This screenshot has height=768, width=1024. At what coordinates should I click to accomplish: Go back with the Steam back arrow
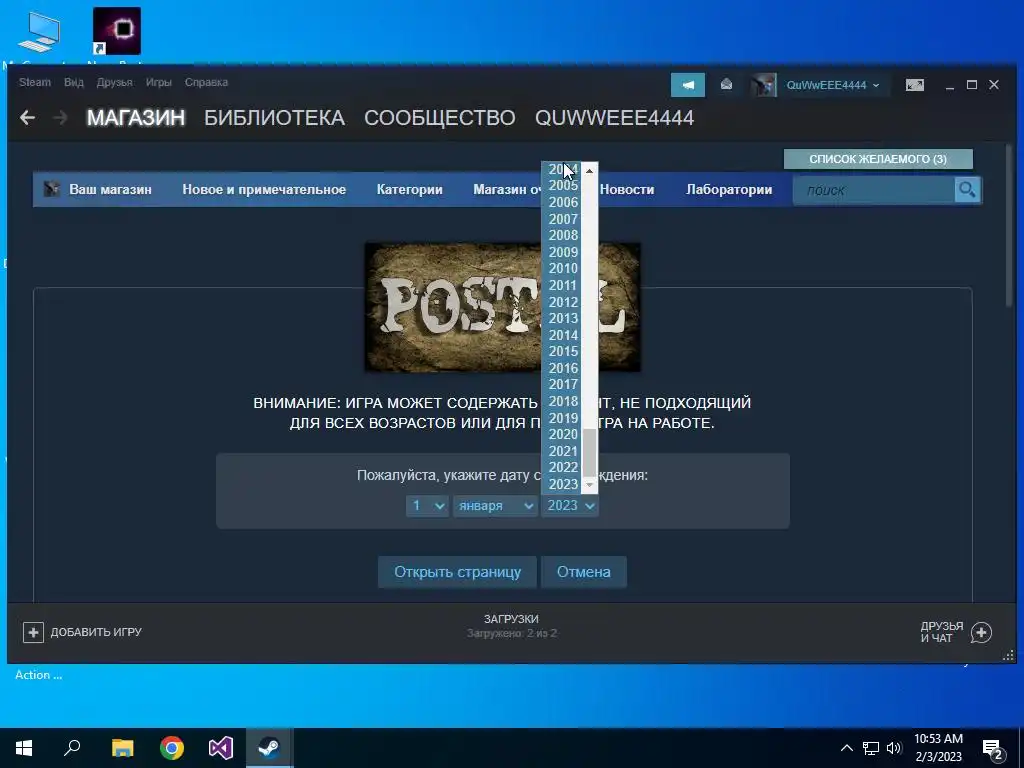[x=27, y=118]
